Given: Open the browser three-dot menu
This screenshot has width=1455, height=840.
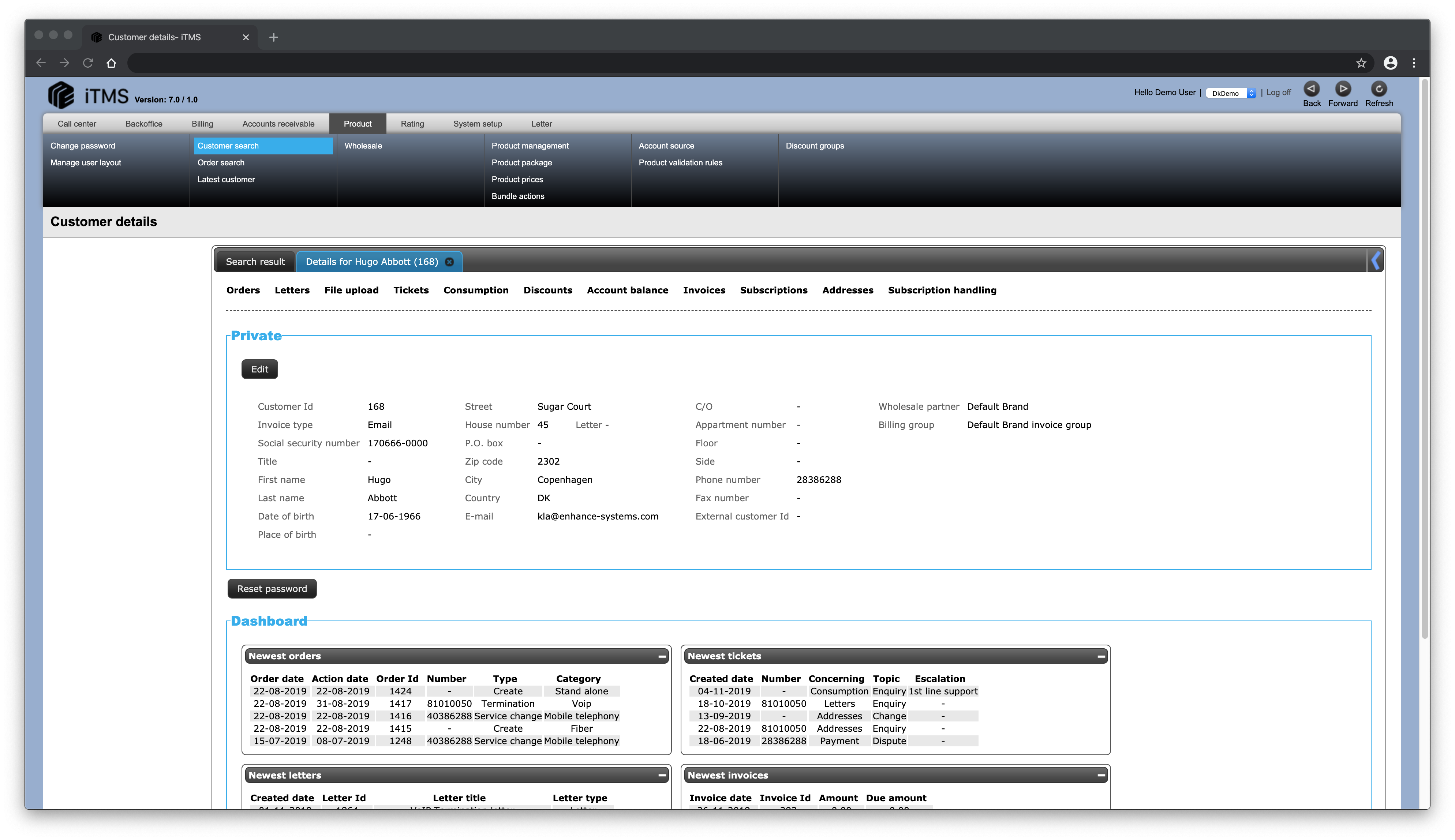Looking at the screenshot, I should tap(1413, 63).
